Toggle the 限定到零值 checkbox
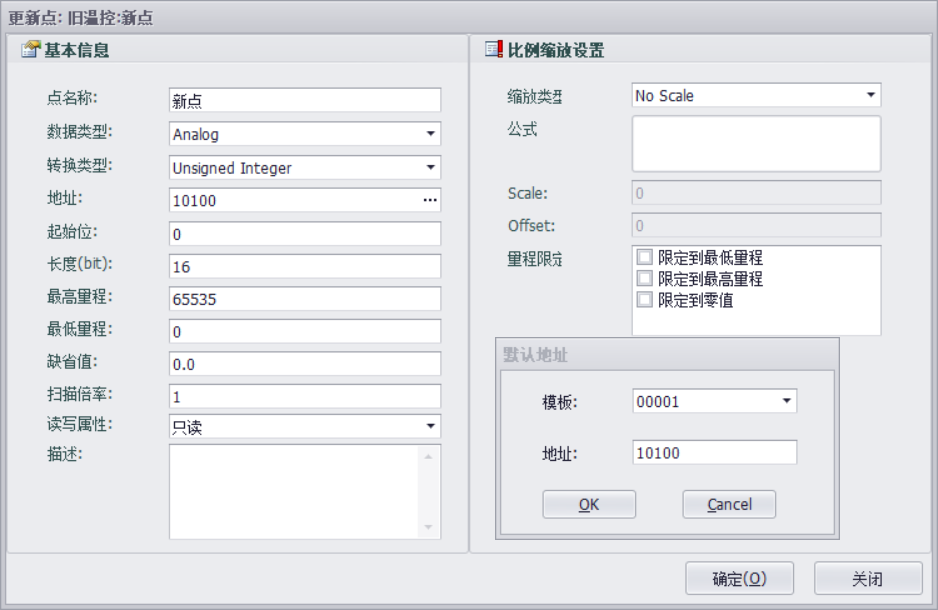The width and height of the screenshot is (938, 610). pyautogui.click(x=645, y=299)
